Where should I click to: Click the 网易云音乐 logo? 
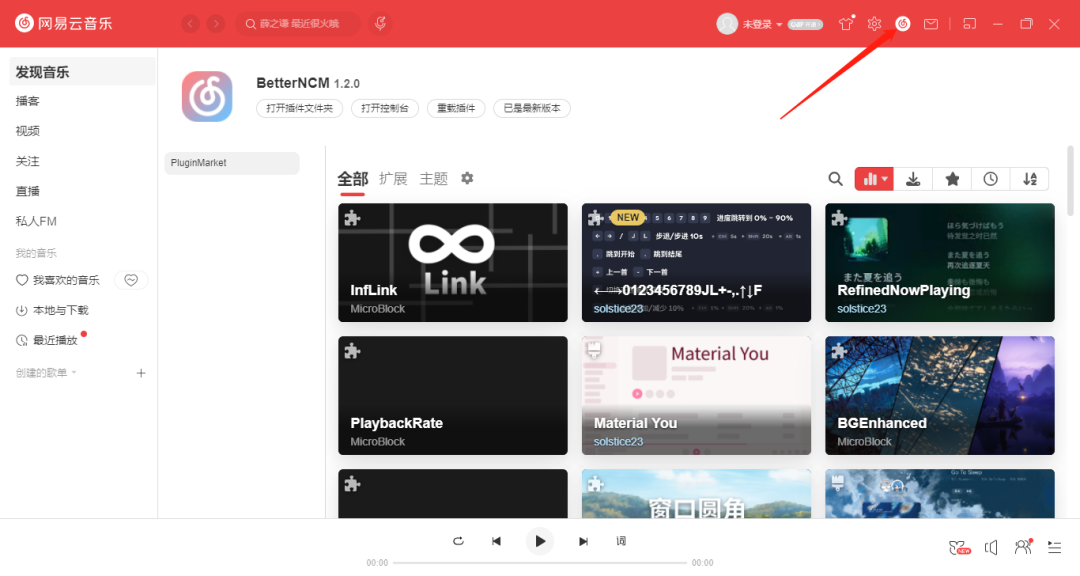pyautogui.click(x=64, y=23)
